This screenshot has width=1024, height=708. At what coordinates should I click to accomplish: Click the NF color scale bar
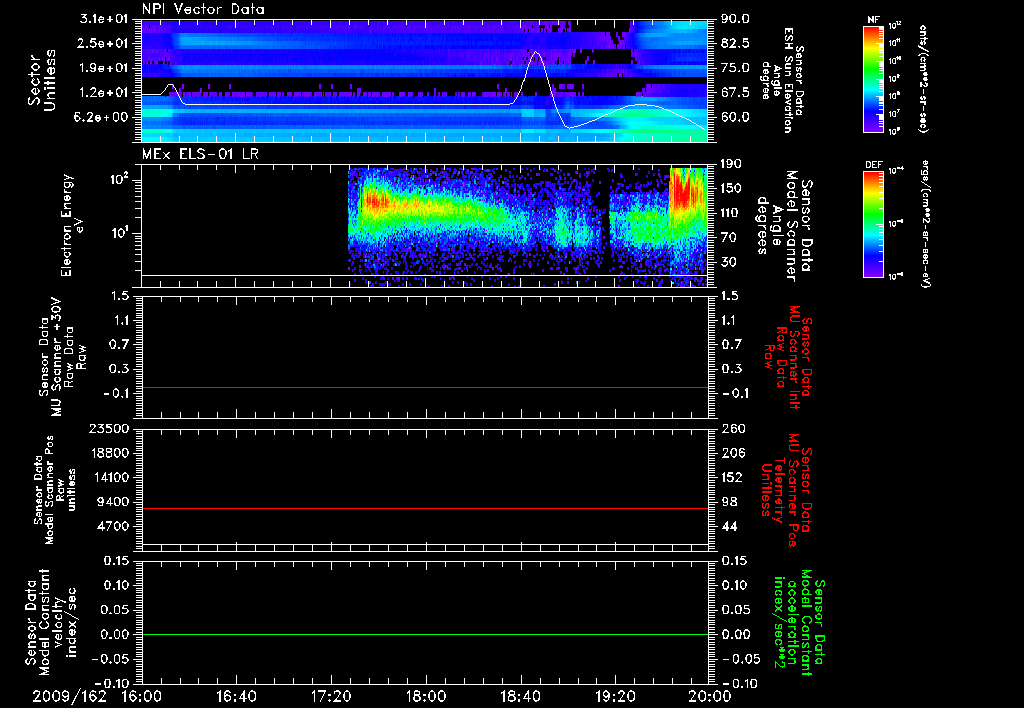[x=874, y=78]
